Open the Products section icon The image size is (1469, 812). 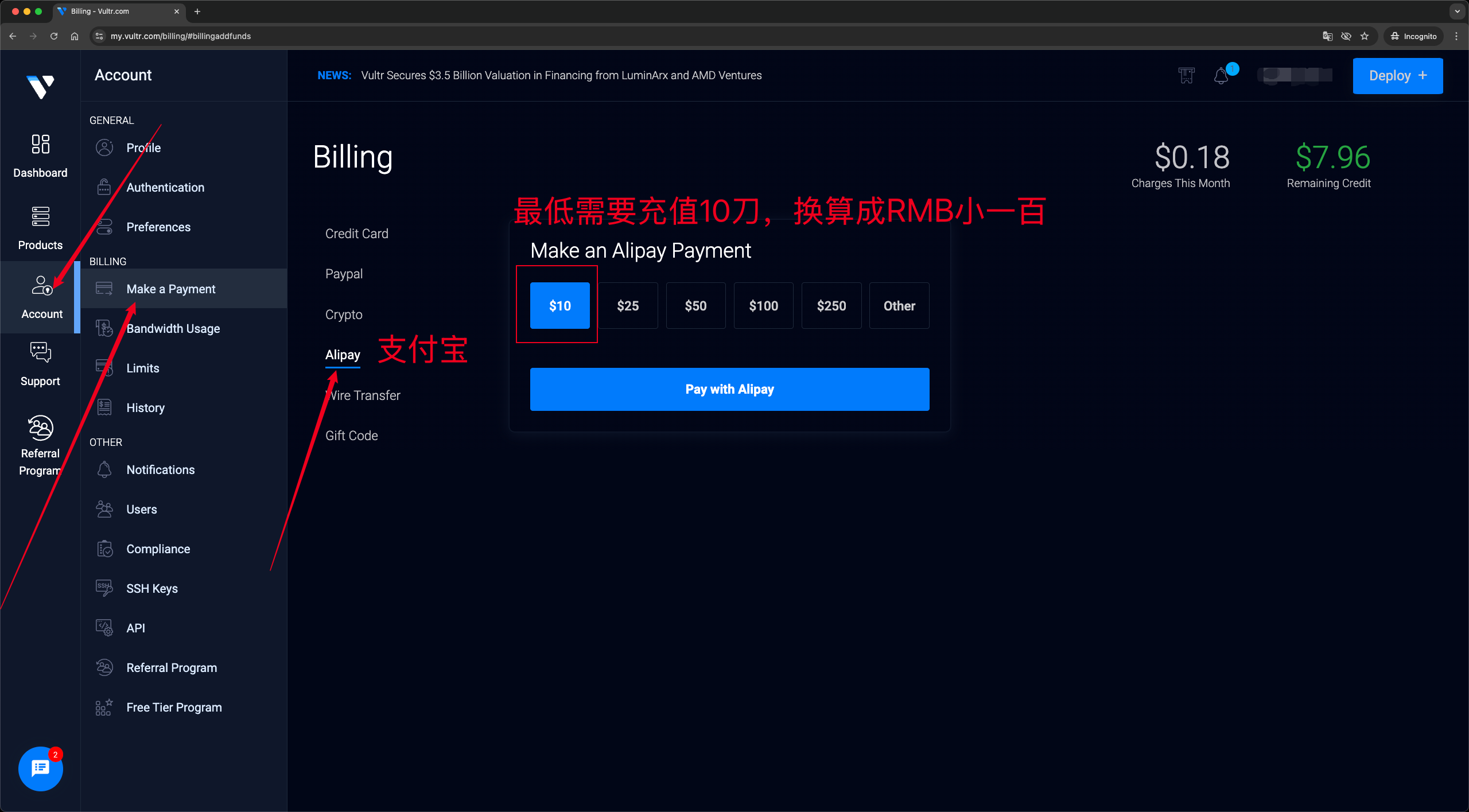pyautogui.click(x=40, y=216)
